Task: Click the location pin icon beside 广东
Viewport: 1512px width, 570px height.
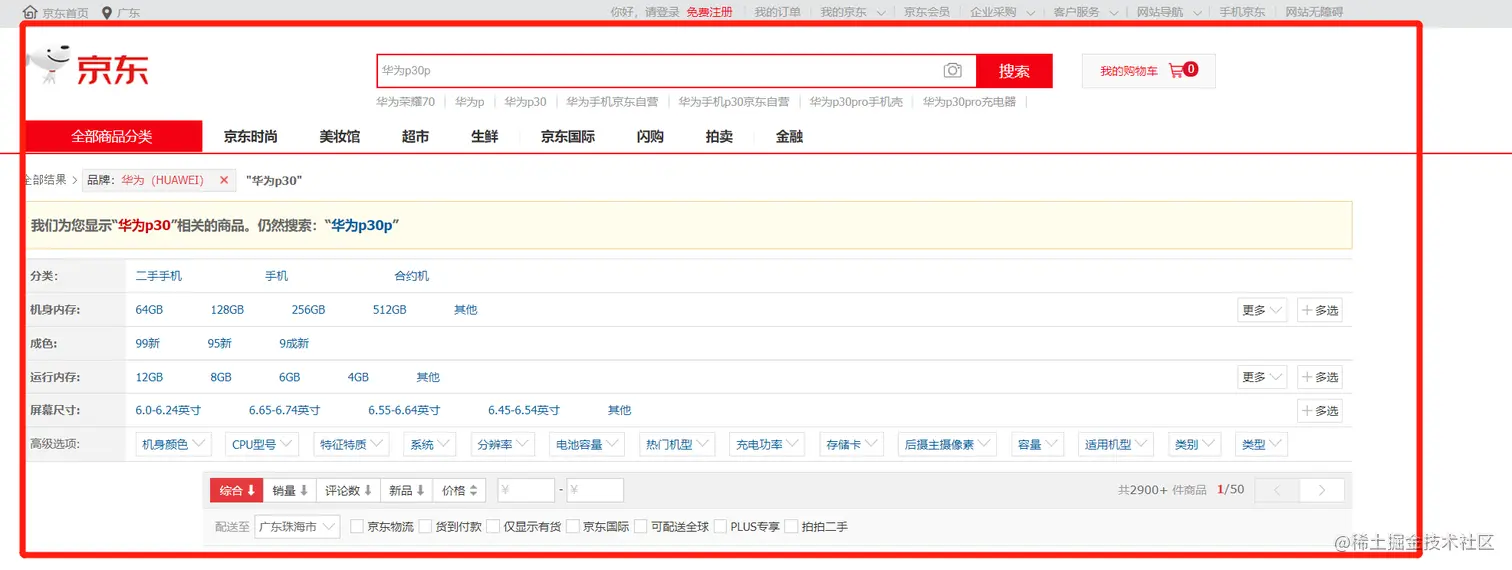Action: 106,12
